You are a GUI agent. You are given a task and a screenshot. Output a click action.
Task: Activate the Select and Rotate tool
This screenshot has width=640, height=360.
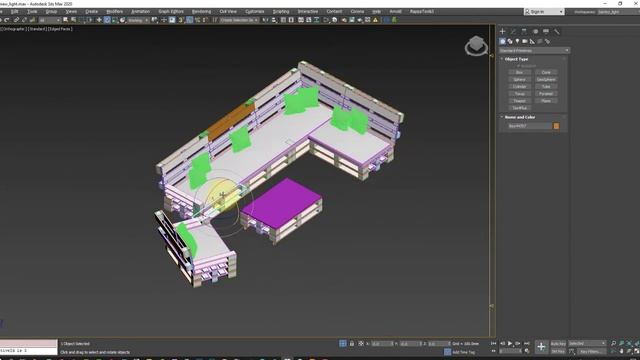[107, 20]
